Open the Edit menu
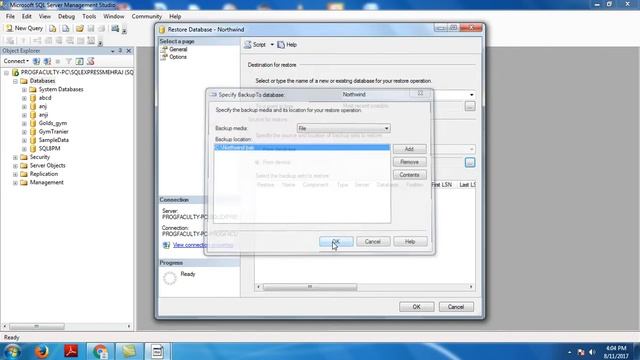 [x=27, y=16]
